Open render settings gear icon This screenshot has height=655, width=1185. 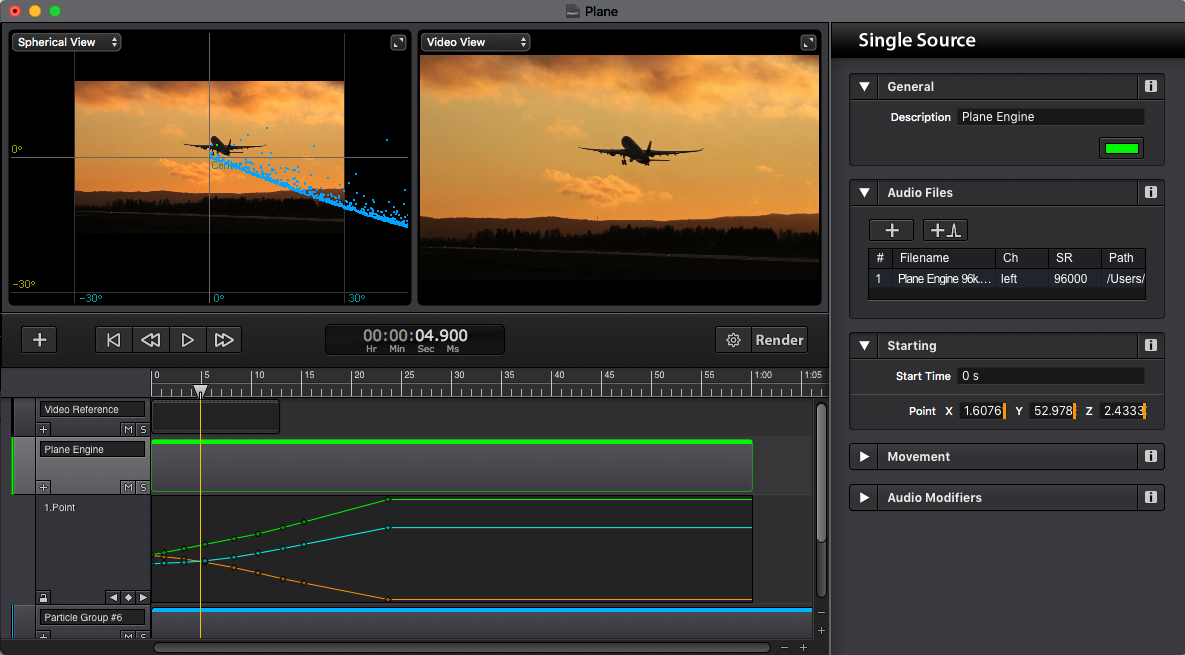[x=733, y=340]
